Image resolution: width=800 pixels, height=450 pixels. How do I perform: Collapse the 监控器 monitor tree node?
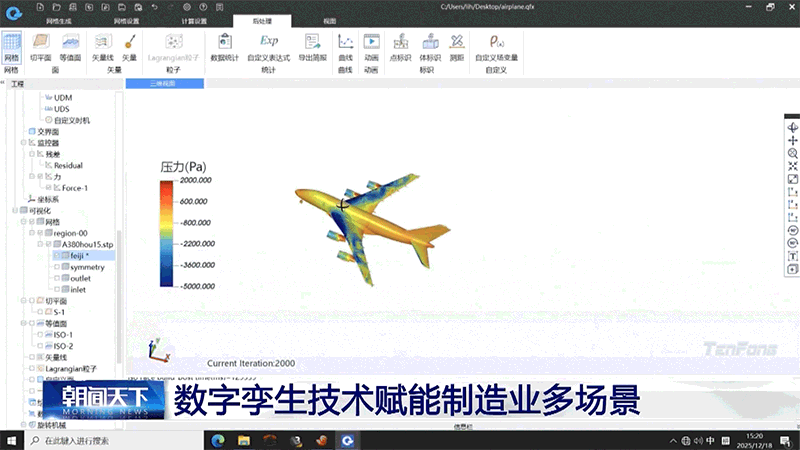tap(22, 143)
